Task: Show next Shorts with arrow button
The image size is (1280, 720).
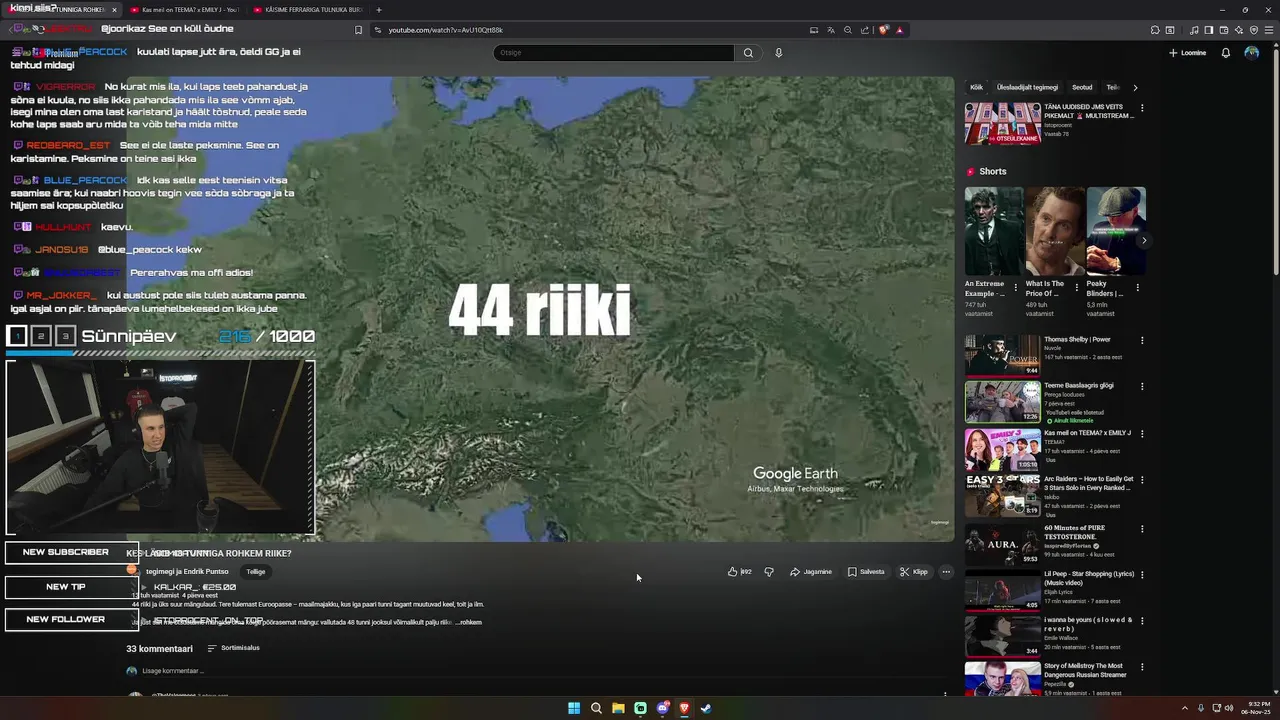Action: pos(1144,240)
